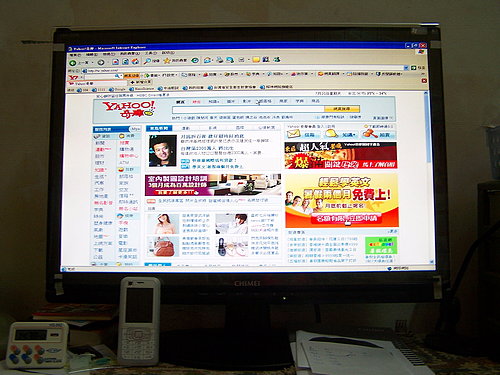This screenshot has height=375, width=500.
Task: Click the Yahoo! 奇摩 logo
Action: (129, 109)
